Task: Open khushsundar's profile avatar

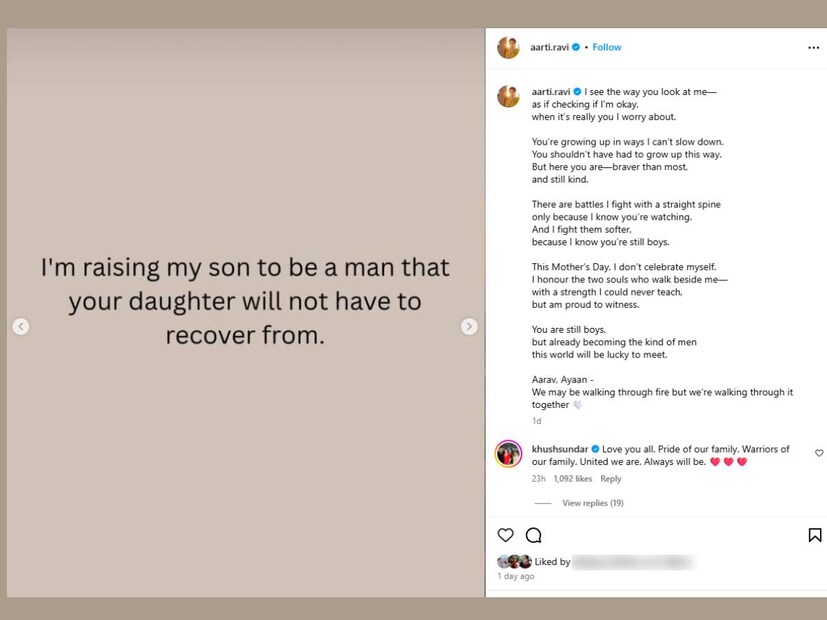Action: (509, 453)
